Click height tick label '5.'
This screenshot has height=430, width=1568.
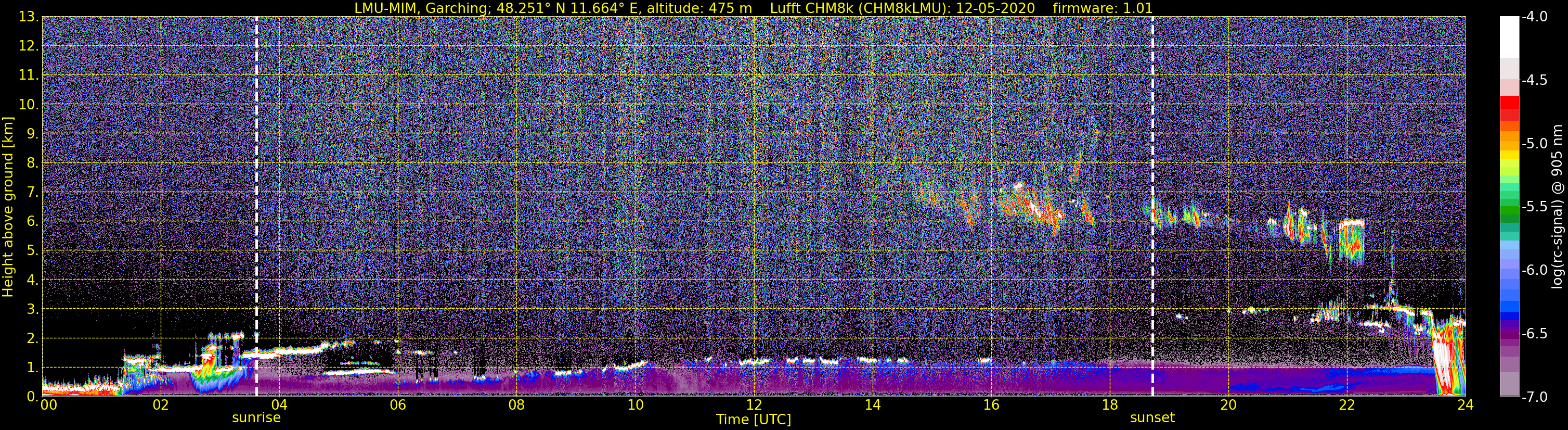(x=32, y=251)
